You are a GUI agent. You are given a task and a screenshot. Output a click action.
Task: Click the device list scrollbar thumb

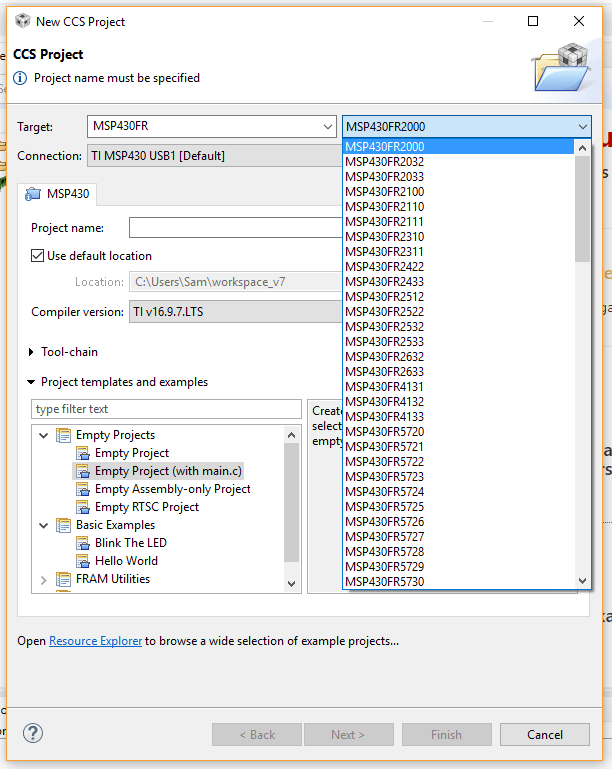point(582,208)
